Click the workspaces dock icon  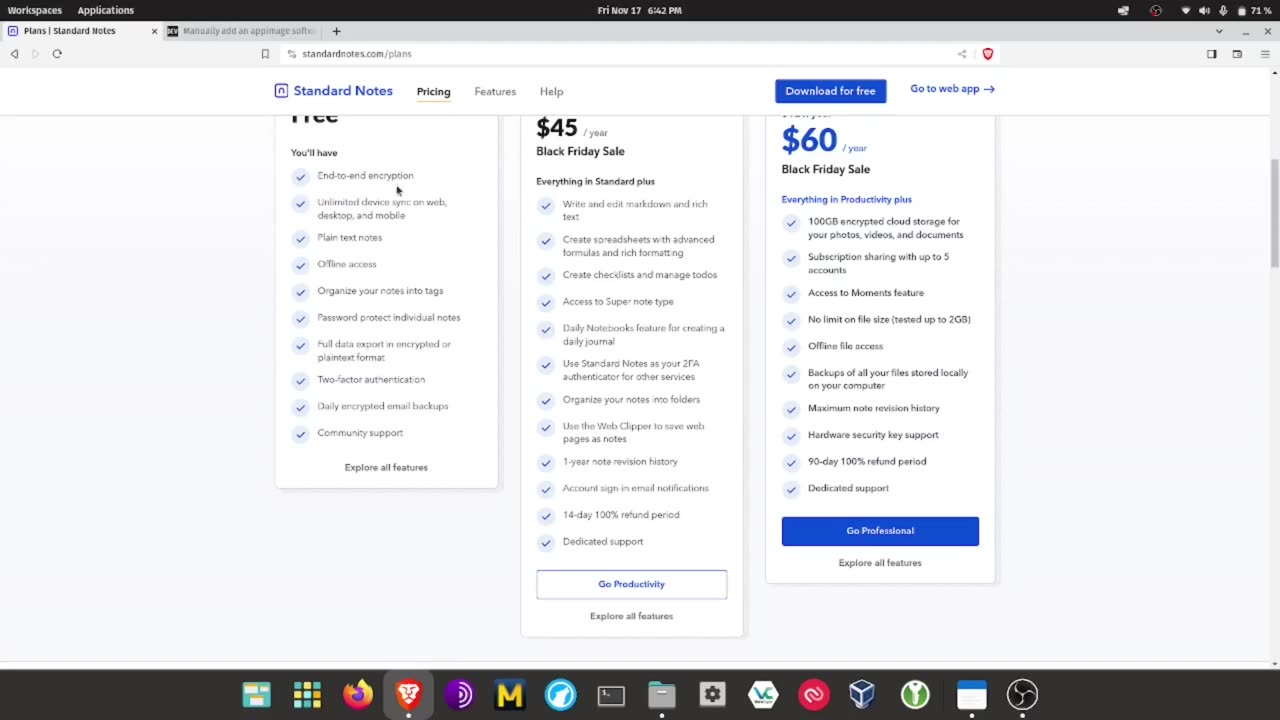[257, 694]
